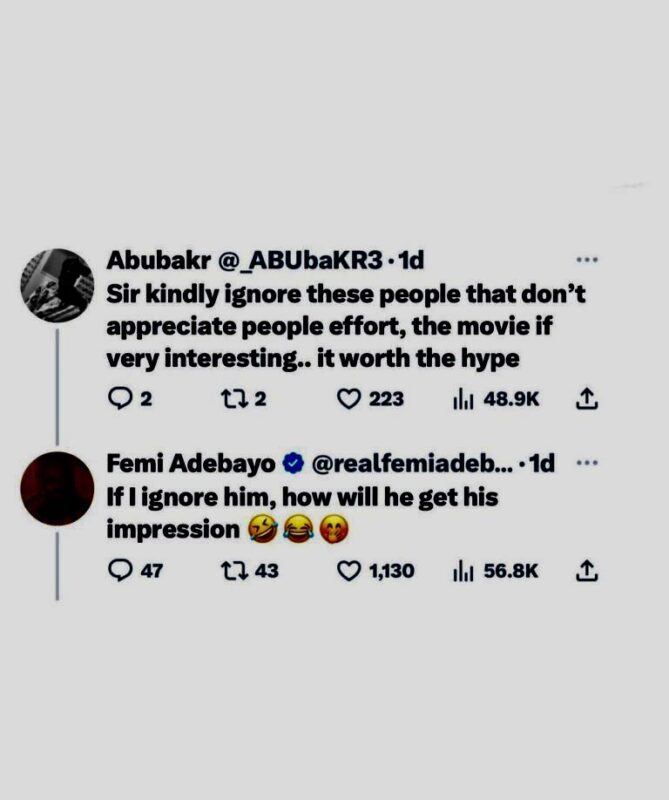Open Femi Adebayo's profile picture
669x800 pixels.
coord(57,488)
